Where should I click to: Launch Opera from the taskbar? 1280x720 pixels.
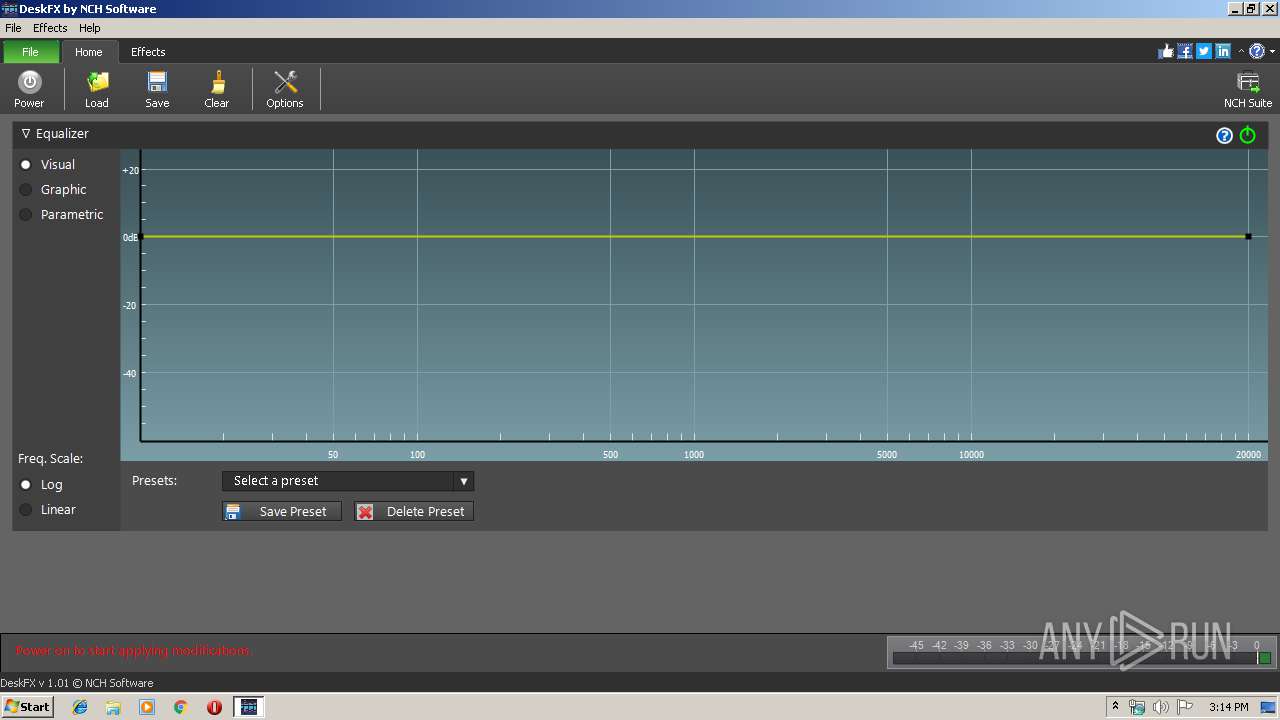pos(214,707)
